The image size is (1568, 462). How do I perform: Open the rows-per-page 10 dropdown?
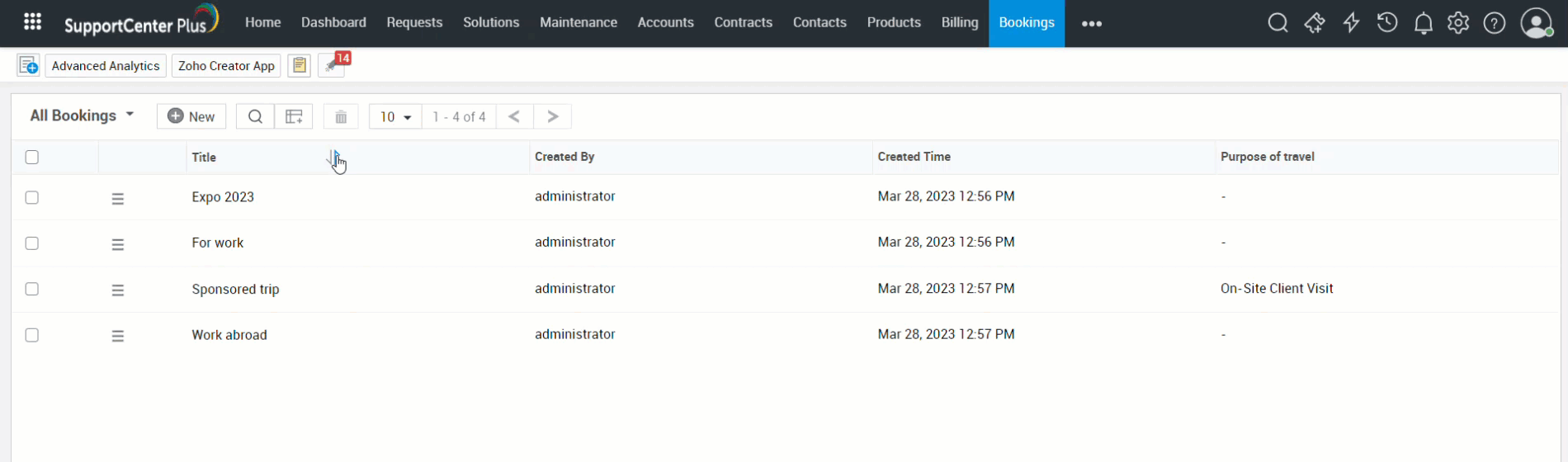[395, 116]
